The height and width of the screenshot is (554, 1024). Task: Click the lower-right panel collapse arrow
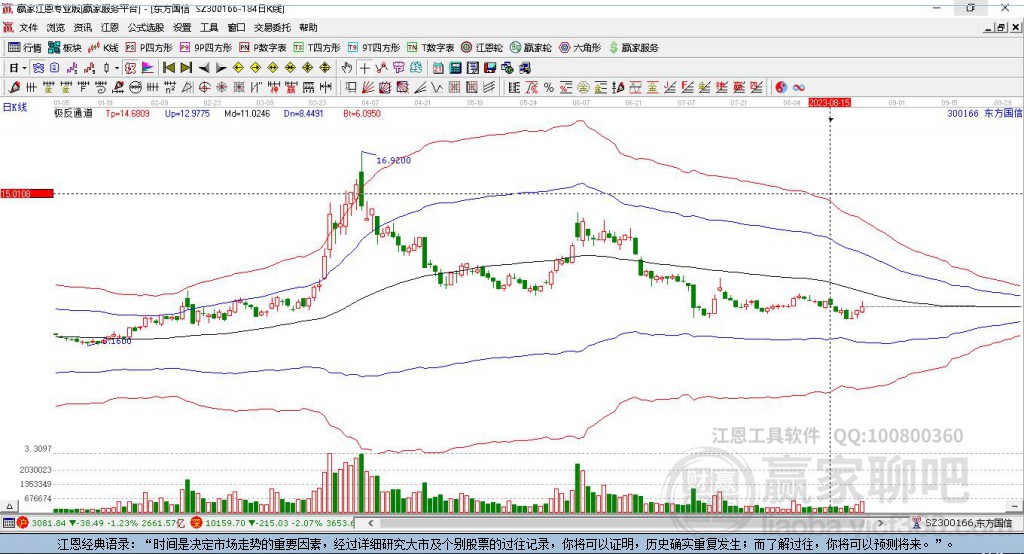(x=1015, y=506)
